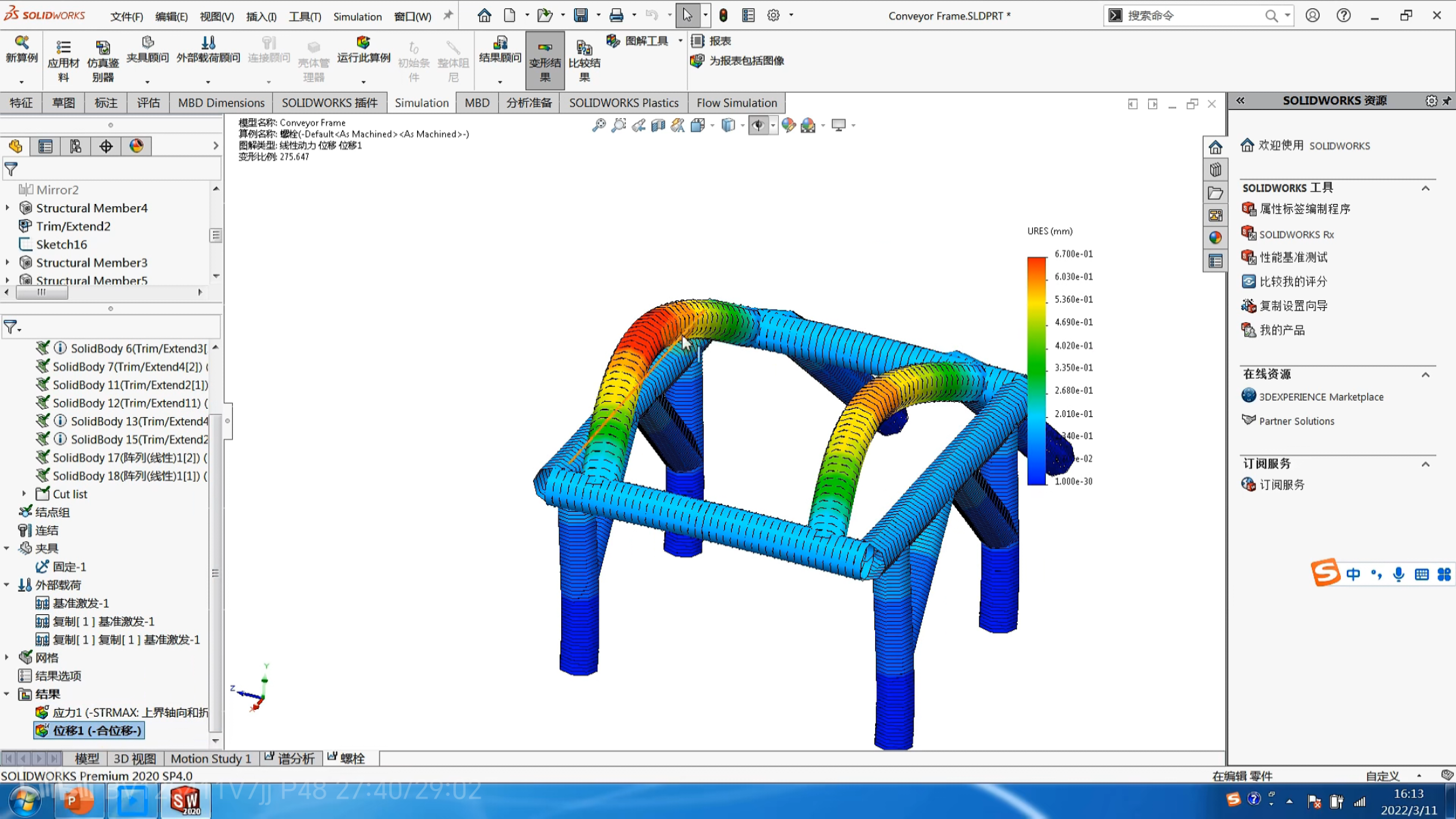The width and height of the screenshot is (1456, 819).
Task: Click the Section View icon in viewport toolbar
Action: [657, 125]
